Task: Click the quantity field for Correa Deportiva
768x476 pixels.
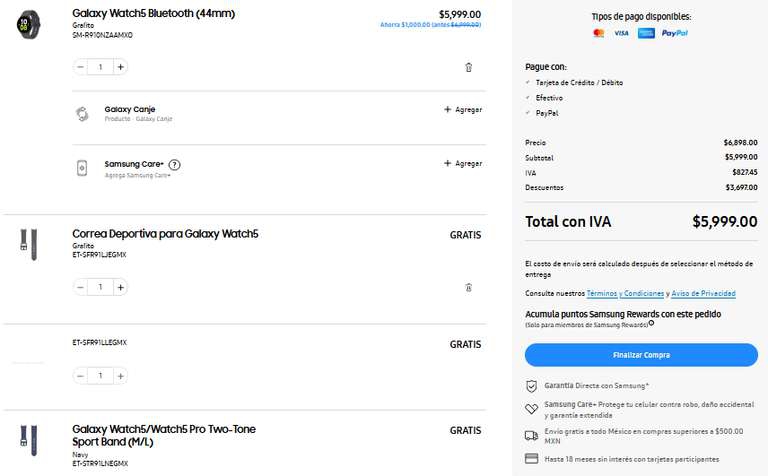Action: (x=100, y=287)
